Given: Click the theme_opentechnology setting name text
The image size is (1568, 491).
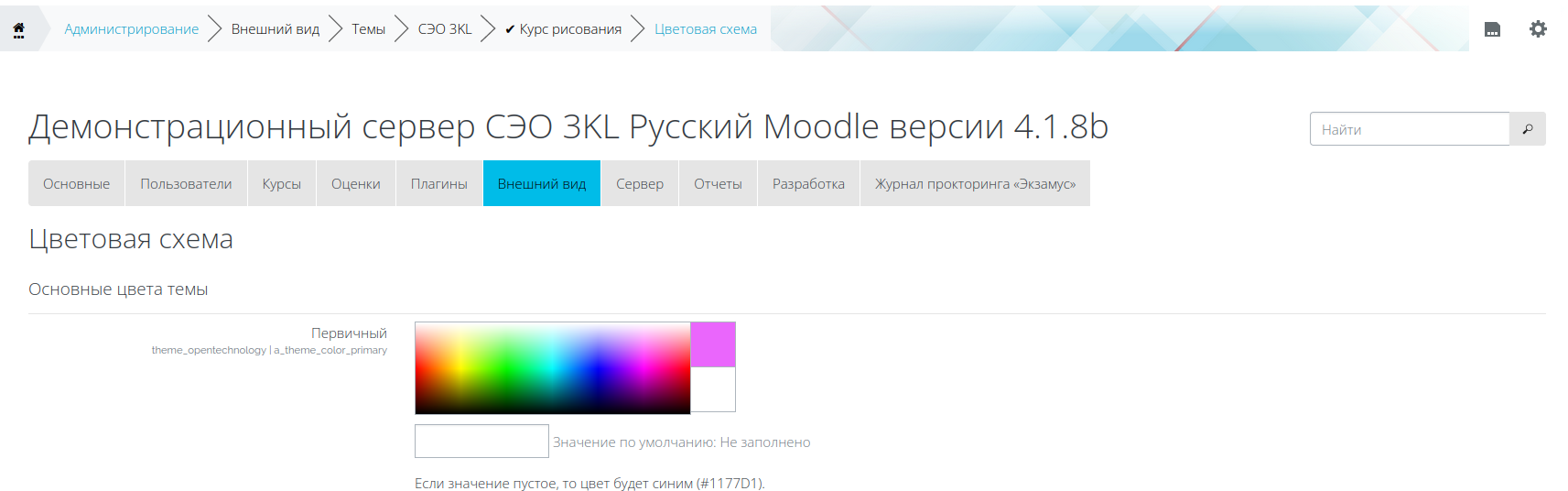Looking at the screenshot, I should [x=269, y=350].
